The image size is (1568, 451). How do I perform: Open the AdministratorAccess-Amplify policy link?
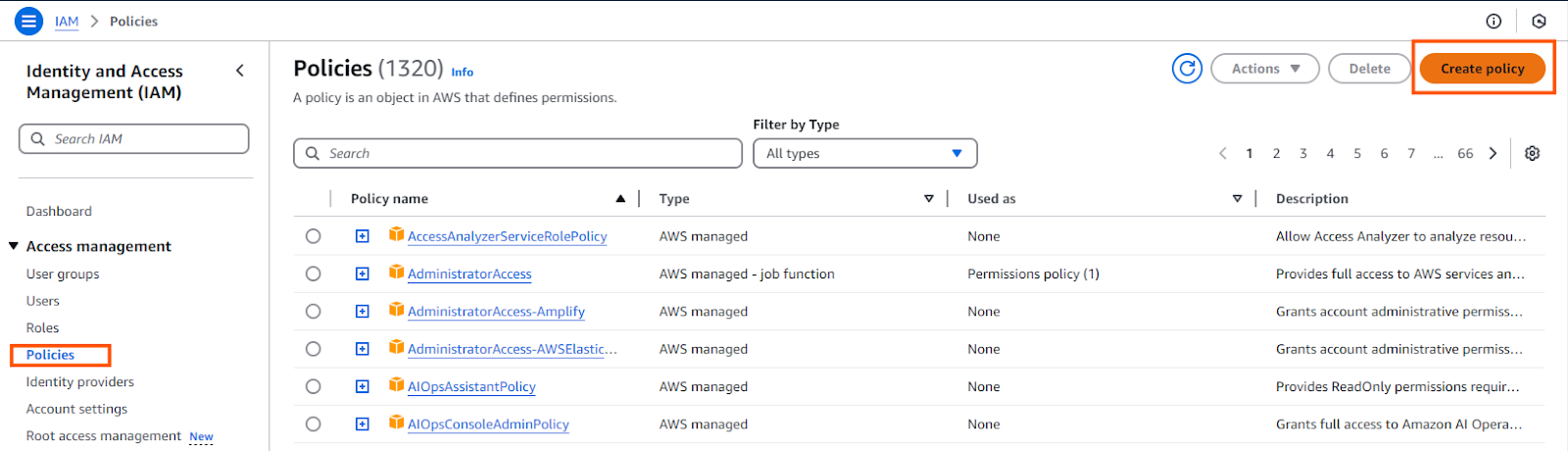496,311
